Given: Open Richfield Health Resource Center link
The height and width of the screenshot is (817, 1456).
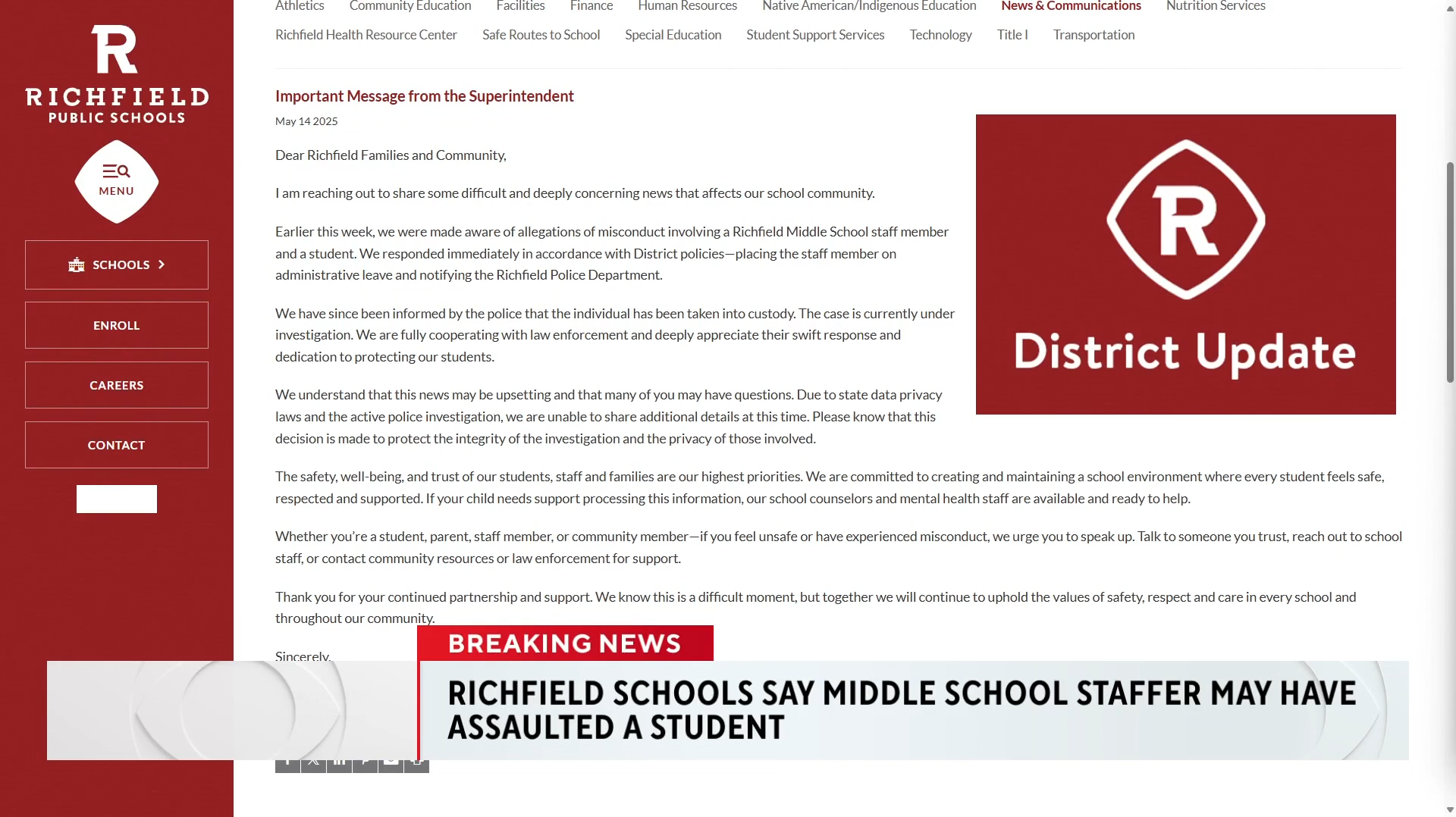Looking at the screenshot, I should (x=366, y=35).
